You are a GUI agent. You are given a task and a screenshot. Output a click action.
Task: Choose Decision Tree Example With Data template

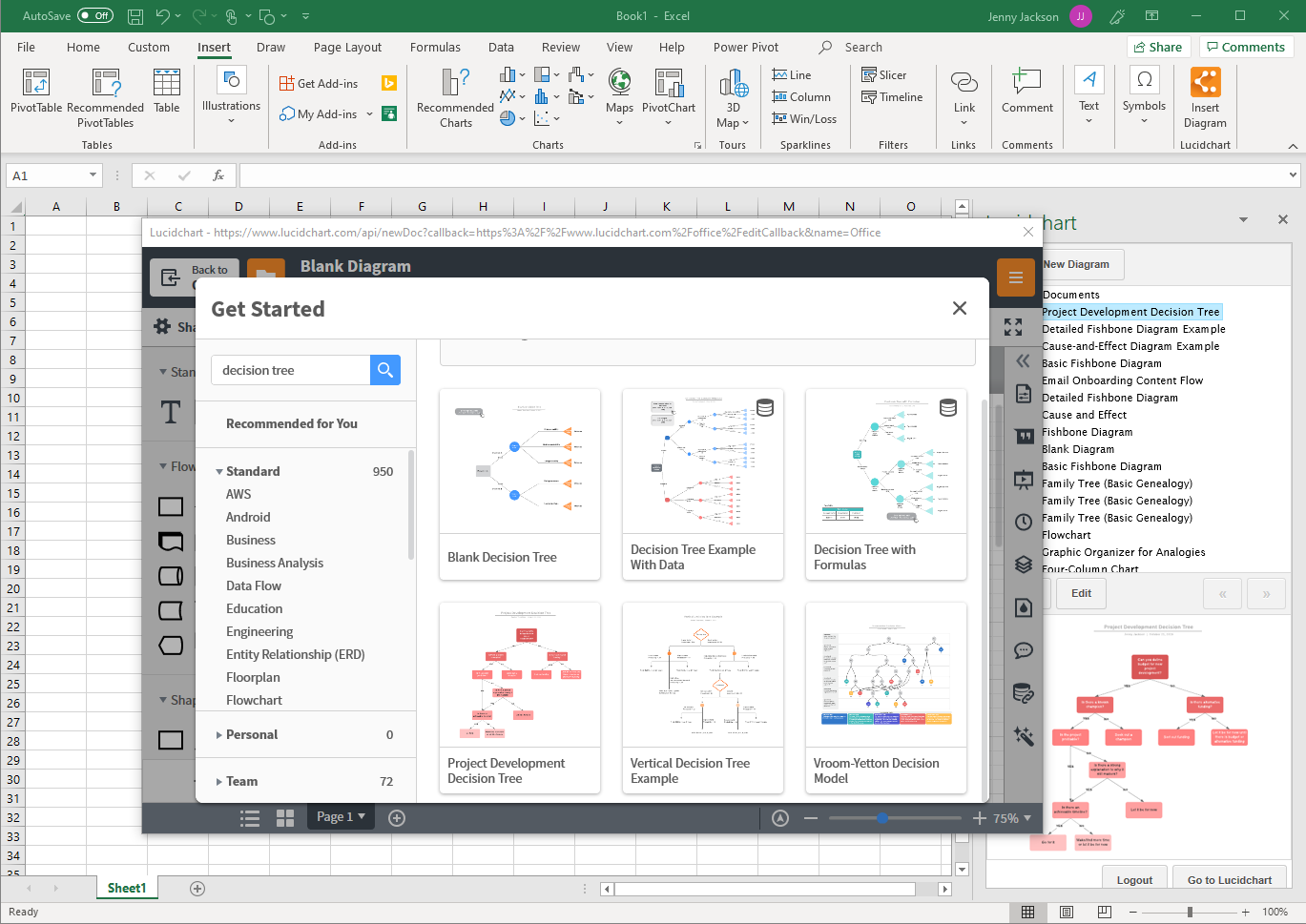[x=703, y=483]
